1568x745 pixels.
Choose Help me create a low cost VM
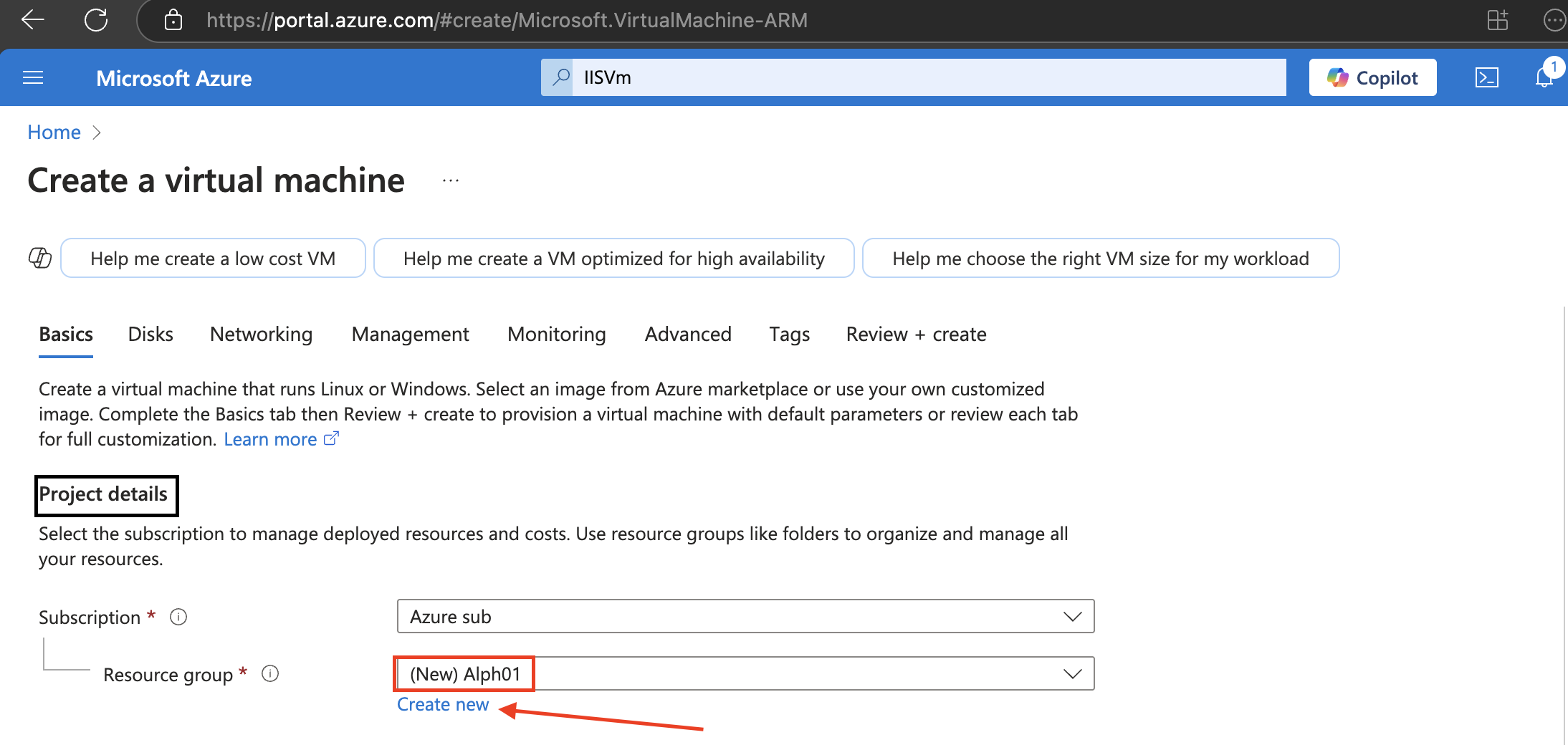tap(213, 258)
